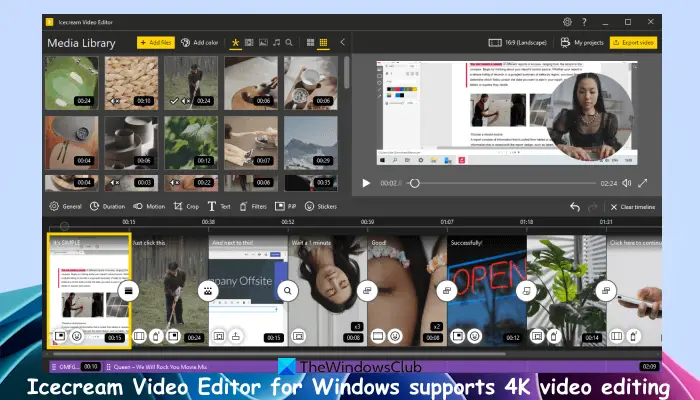Open transition after the OPEN sign clip
Viewport: 700px width, 400px height.
point(526,291)
